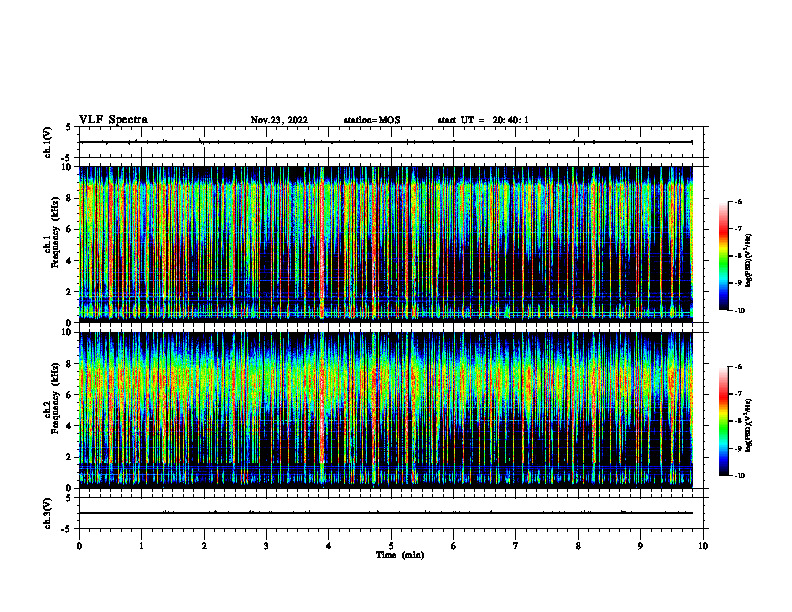Click the ch.3 voltage waveform trace
Image resolution: width=792 pixels, height=612 pixels.
click(386, 513)
